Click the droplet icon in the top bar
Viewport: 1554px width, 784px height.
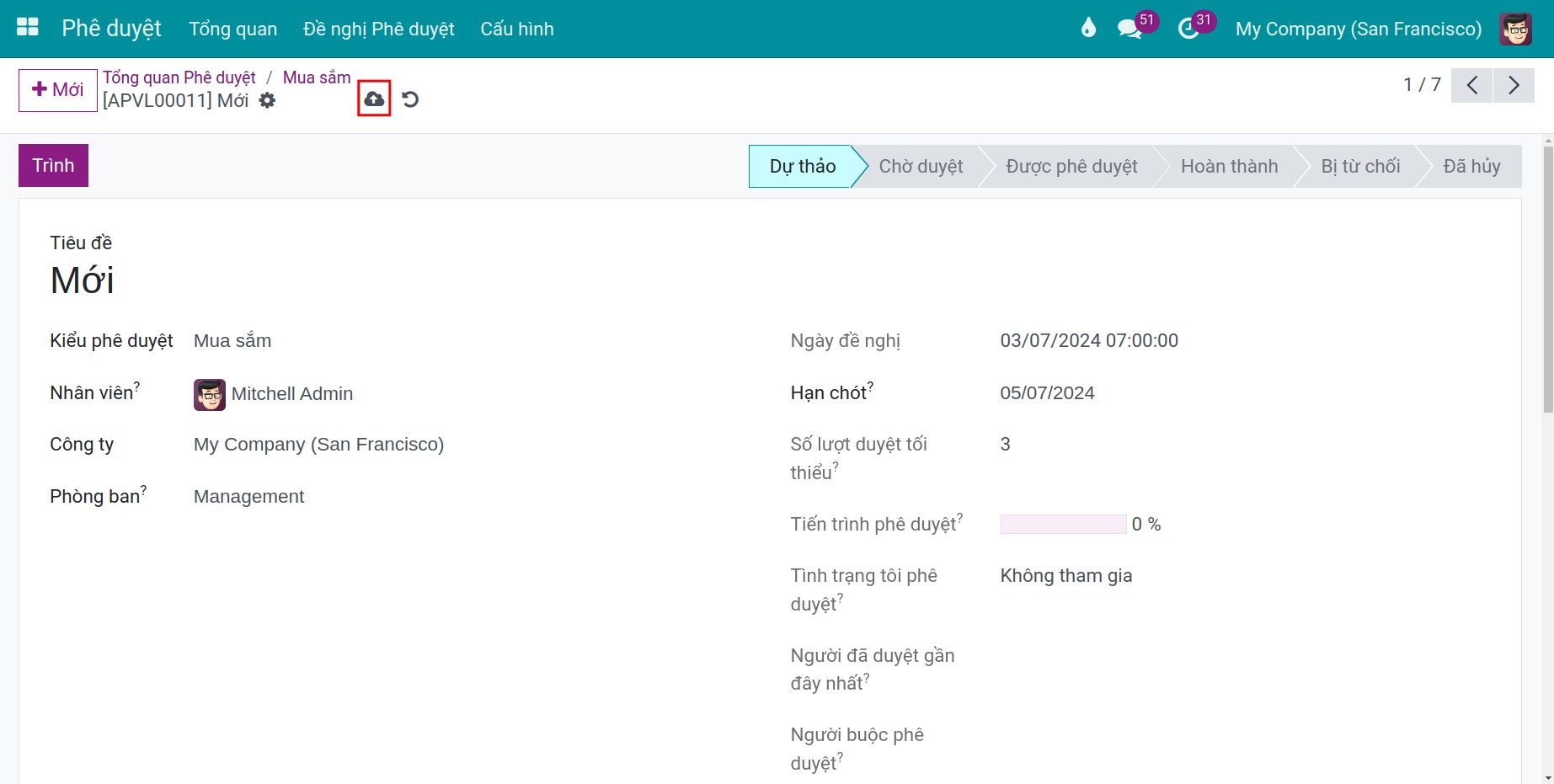[1088, 29]
